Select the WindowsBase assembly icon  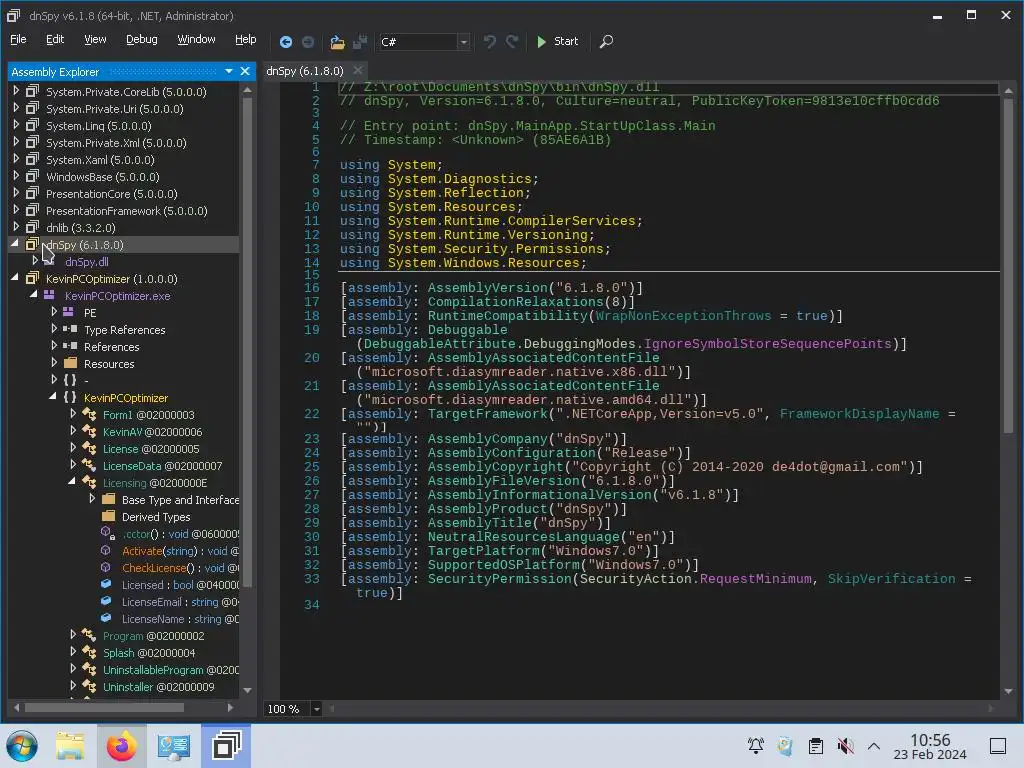pyautogui.click(x=33, y=176)
